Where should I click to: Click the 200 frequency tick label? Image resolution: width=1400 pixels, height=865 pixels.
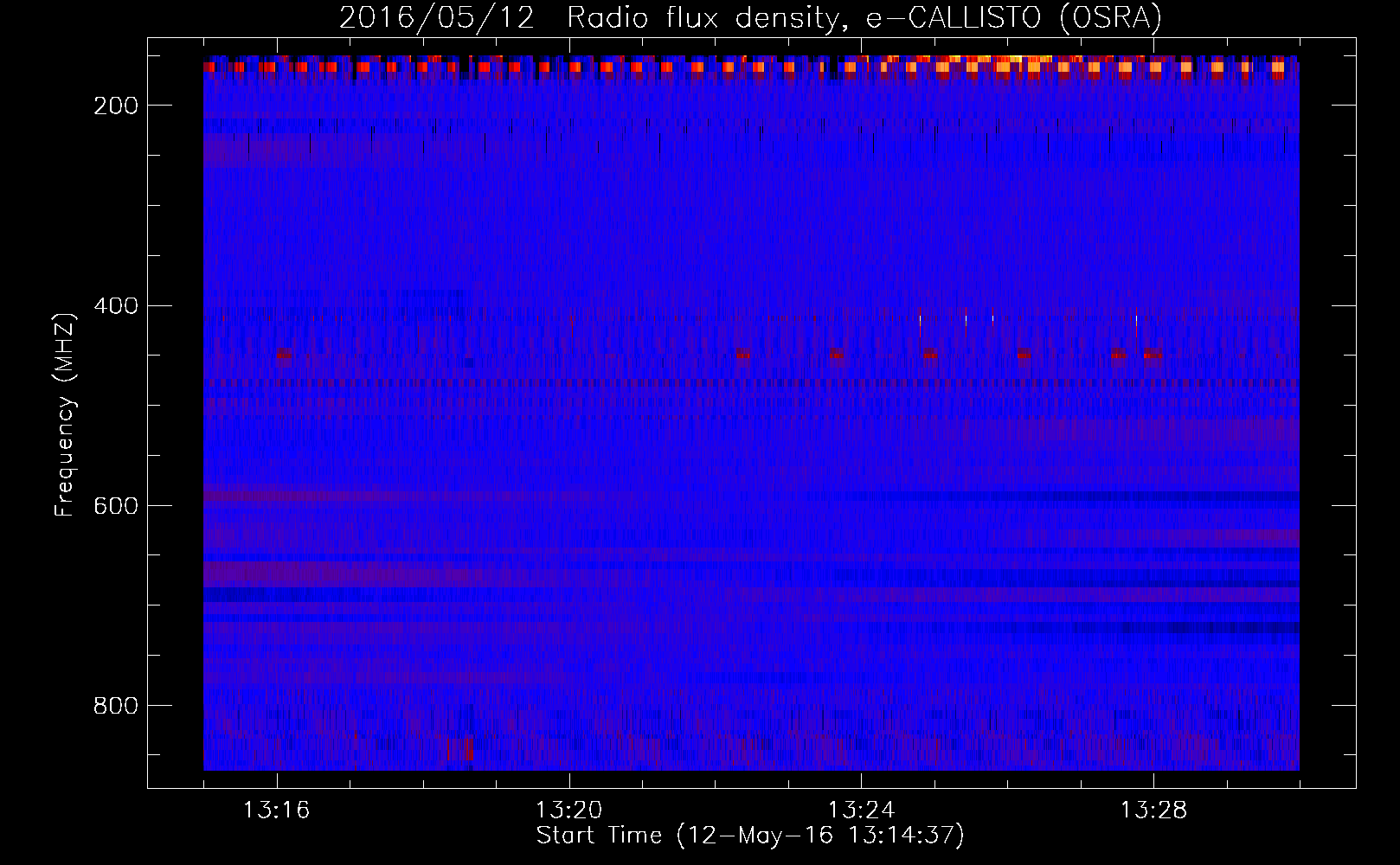click(x=115, y=106)
